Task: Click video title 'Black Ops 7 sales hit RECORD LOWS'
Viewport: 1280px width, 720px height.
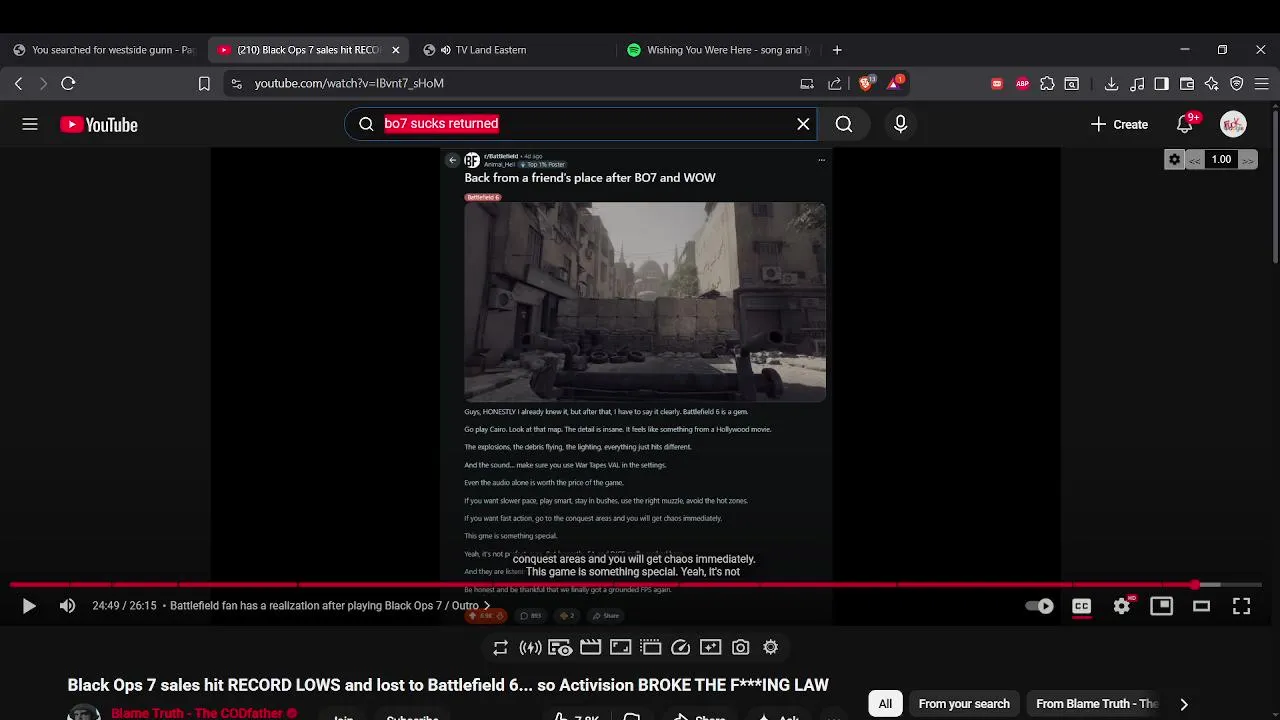Action: [448, 685]
